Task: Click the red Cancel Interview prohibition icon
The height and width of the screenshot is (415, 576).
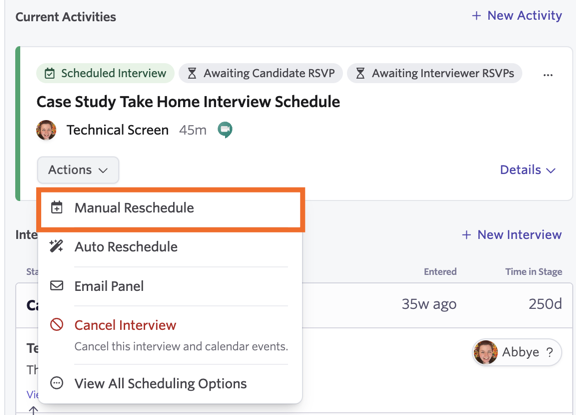Action: point(57,325)
